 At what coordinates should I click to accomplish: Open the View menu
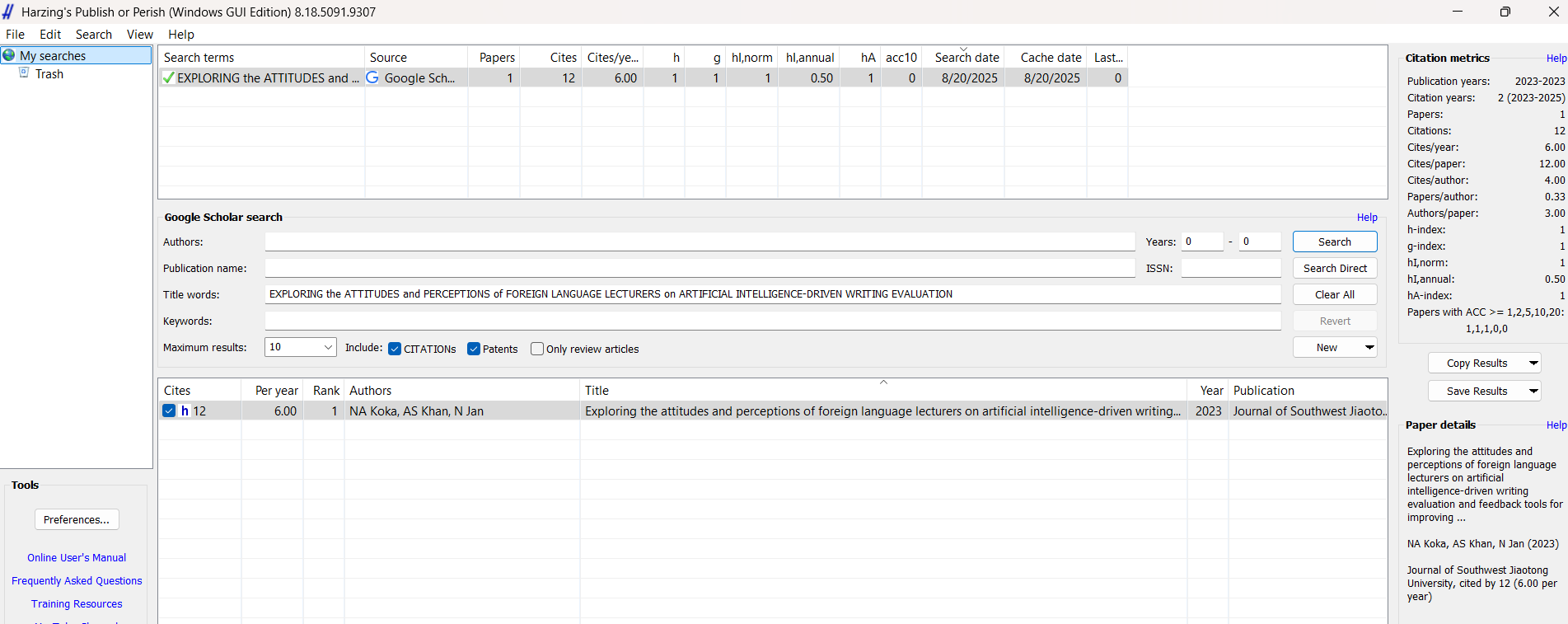139,35
